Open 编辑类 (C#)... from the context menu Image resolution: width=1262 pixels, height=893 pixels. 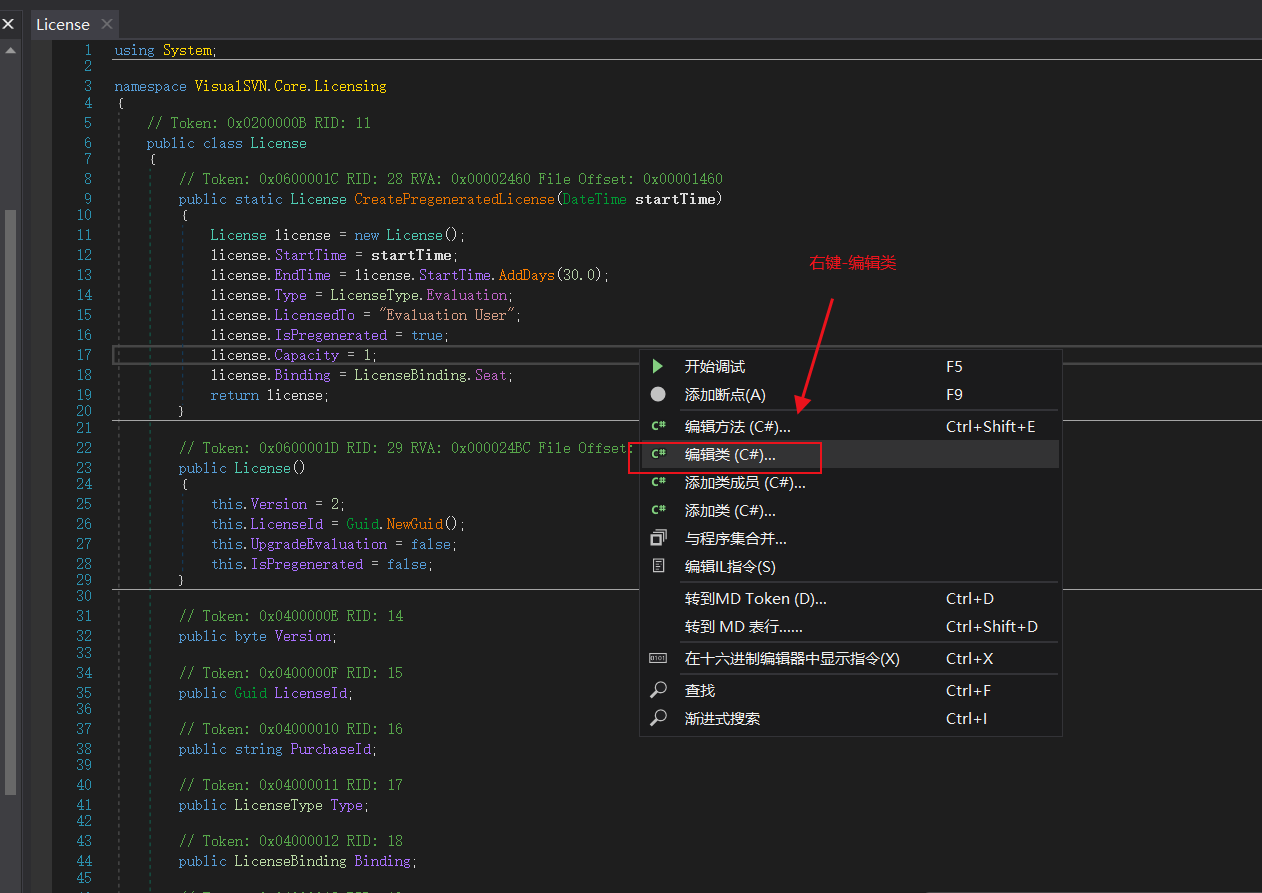(x=850, y=454)
